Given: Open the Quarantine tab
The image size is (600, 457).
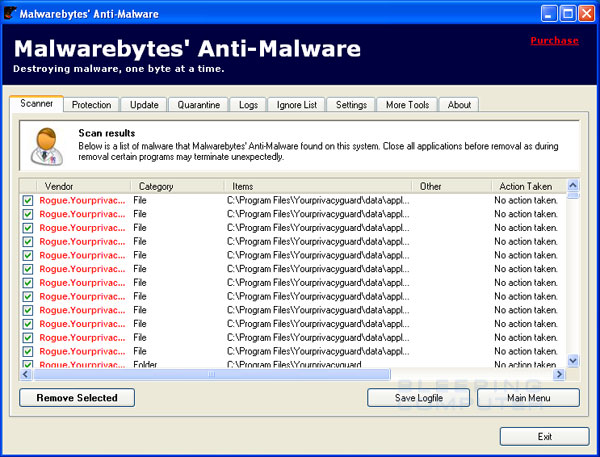Looking at the screenshot, I should (x=198, y=105).
